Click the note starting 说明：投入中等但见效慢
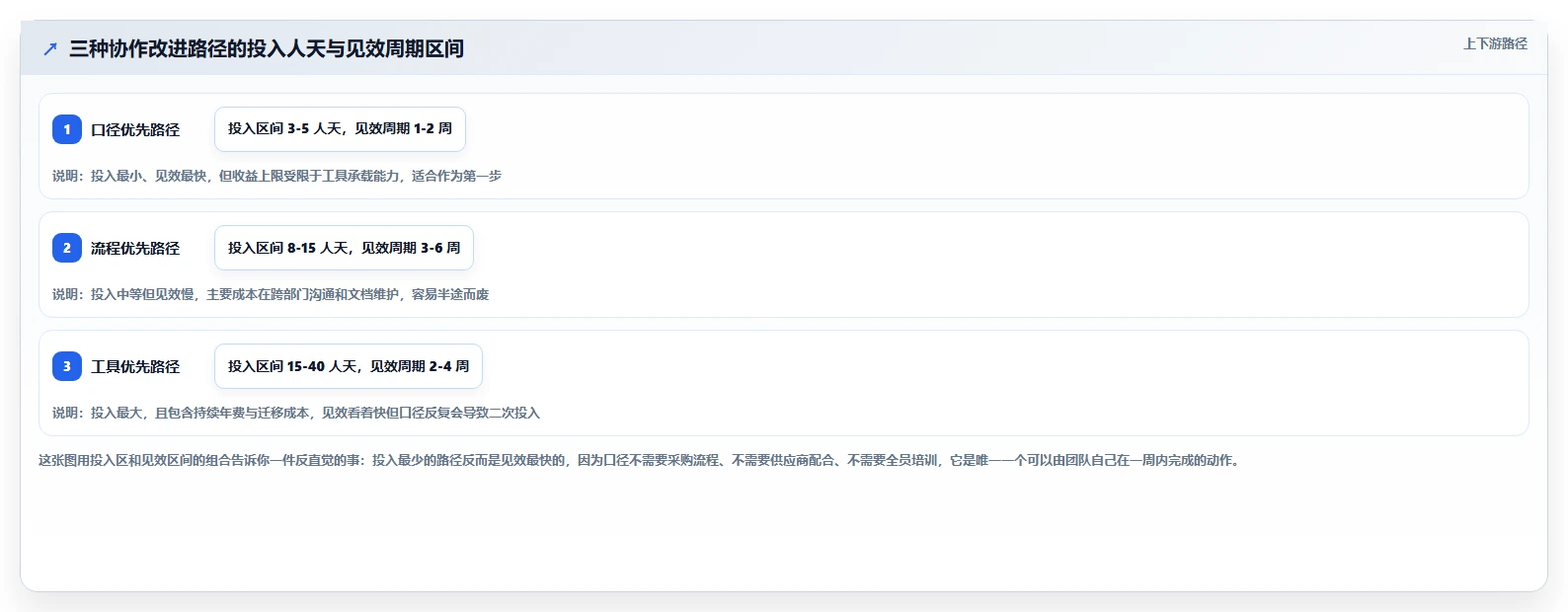This screenshot has height=612, width=1568. pyautogui.click(x=271, y=294)
